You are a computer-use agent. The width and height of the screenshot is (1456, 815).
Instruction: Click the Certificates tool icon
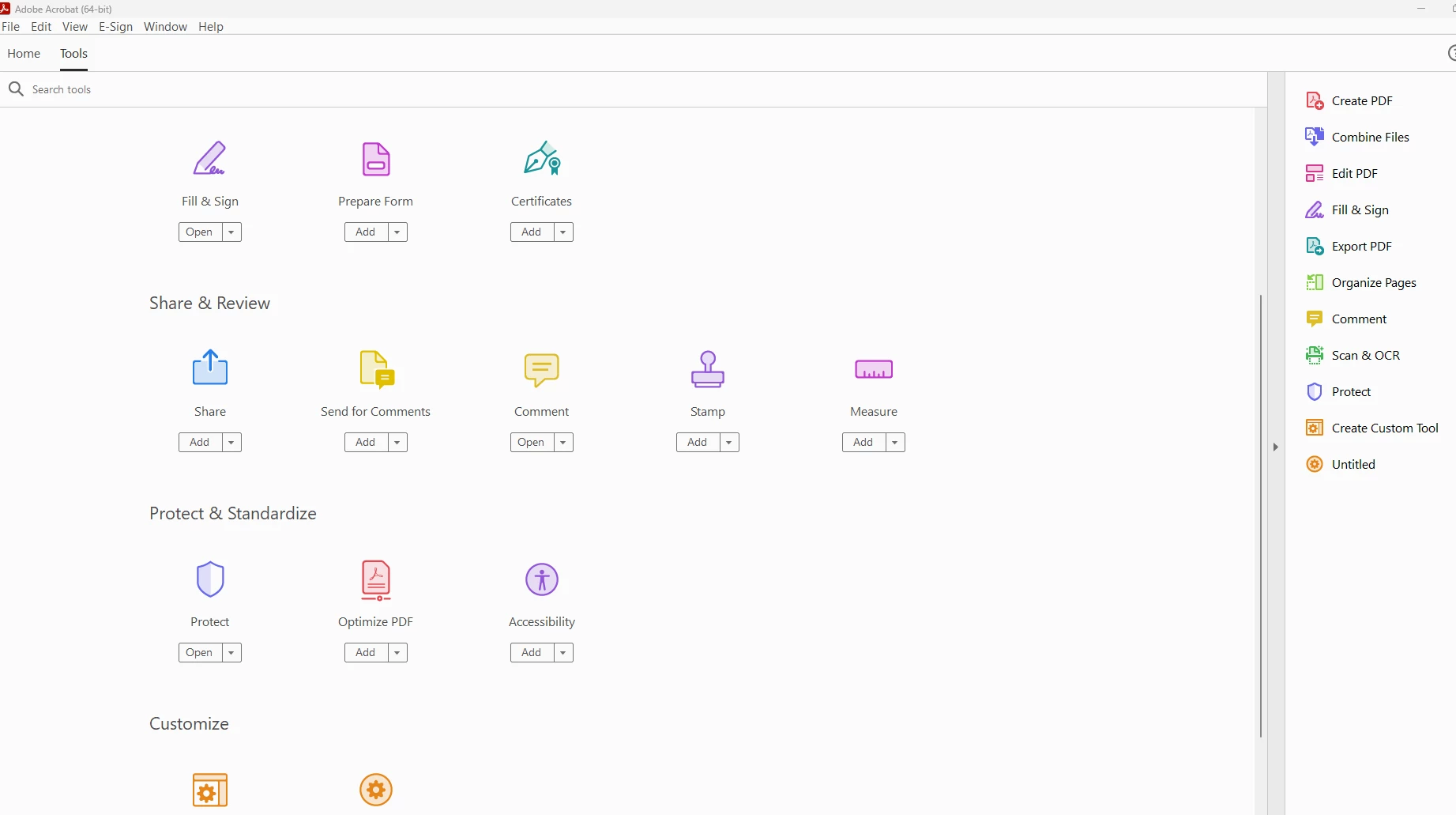pos(542,159)
